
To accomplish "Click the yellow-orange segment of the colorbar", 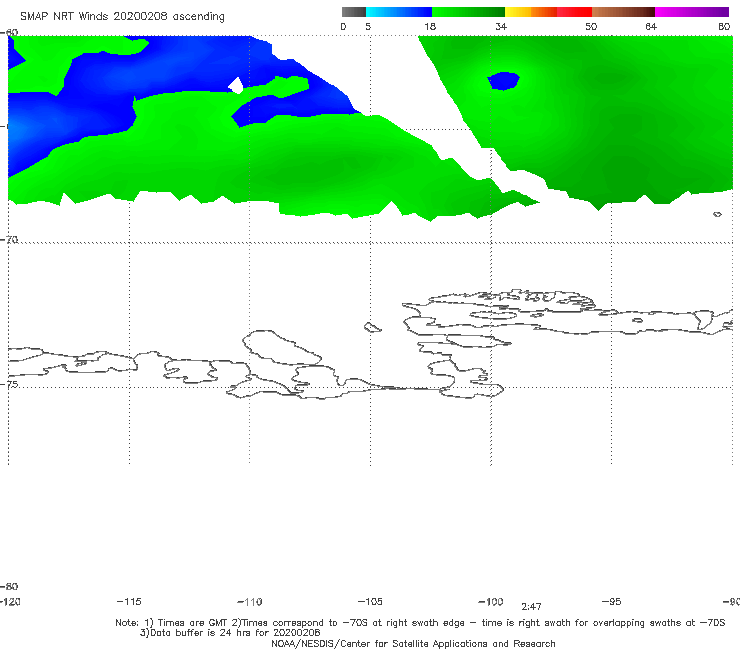I will point(531,12).
